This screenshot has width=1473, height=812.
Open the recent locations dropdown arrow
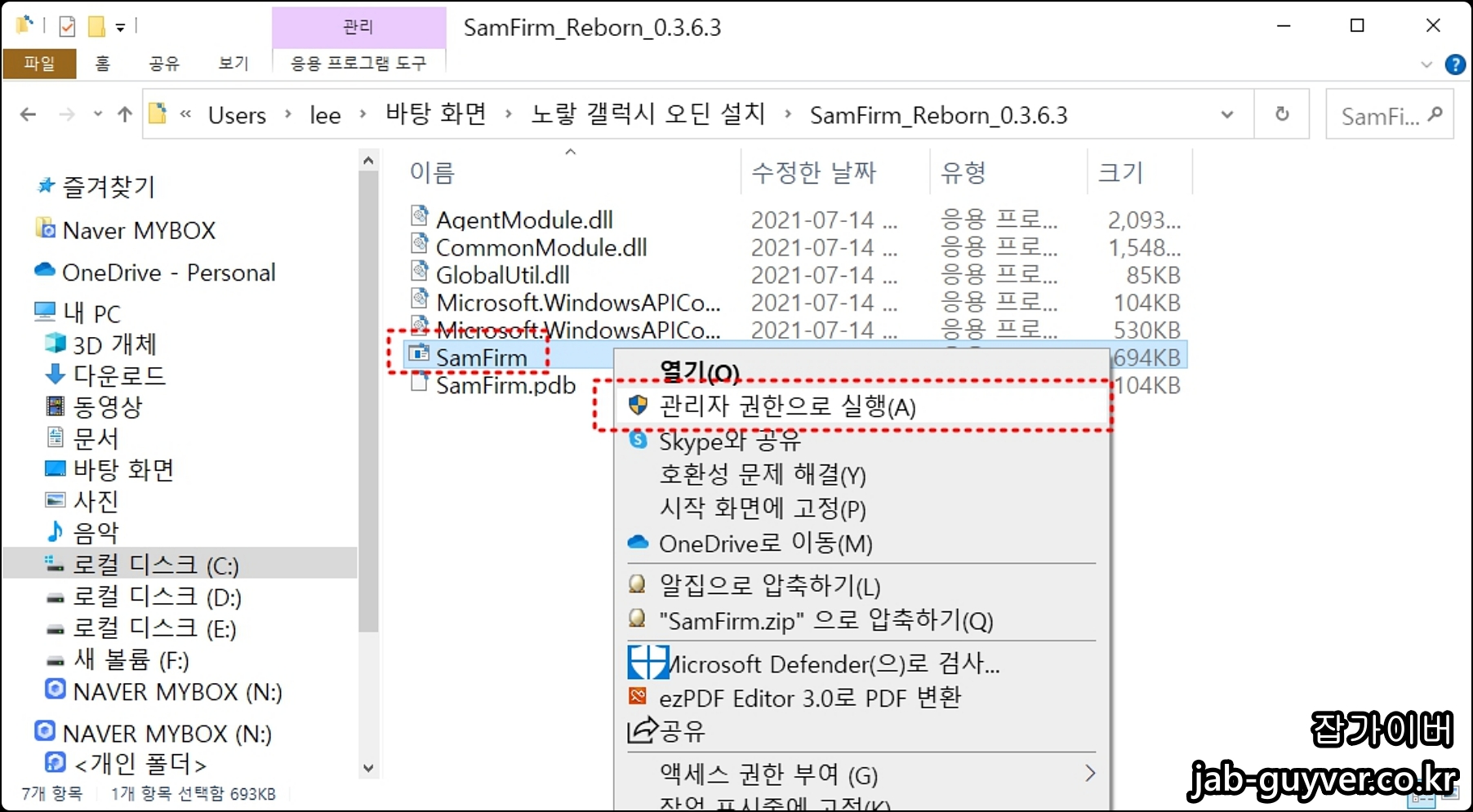[98, 114]
